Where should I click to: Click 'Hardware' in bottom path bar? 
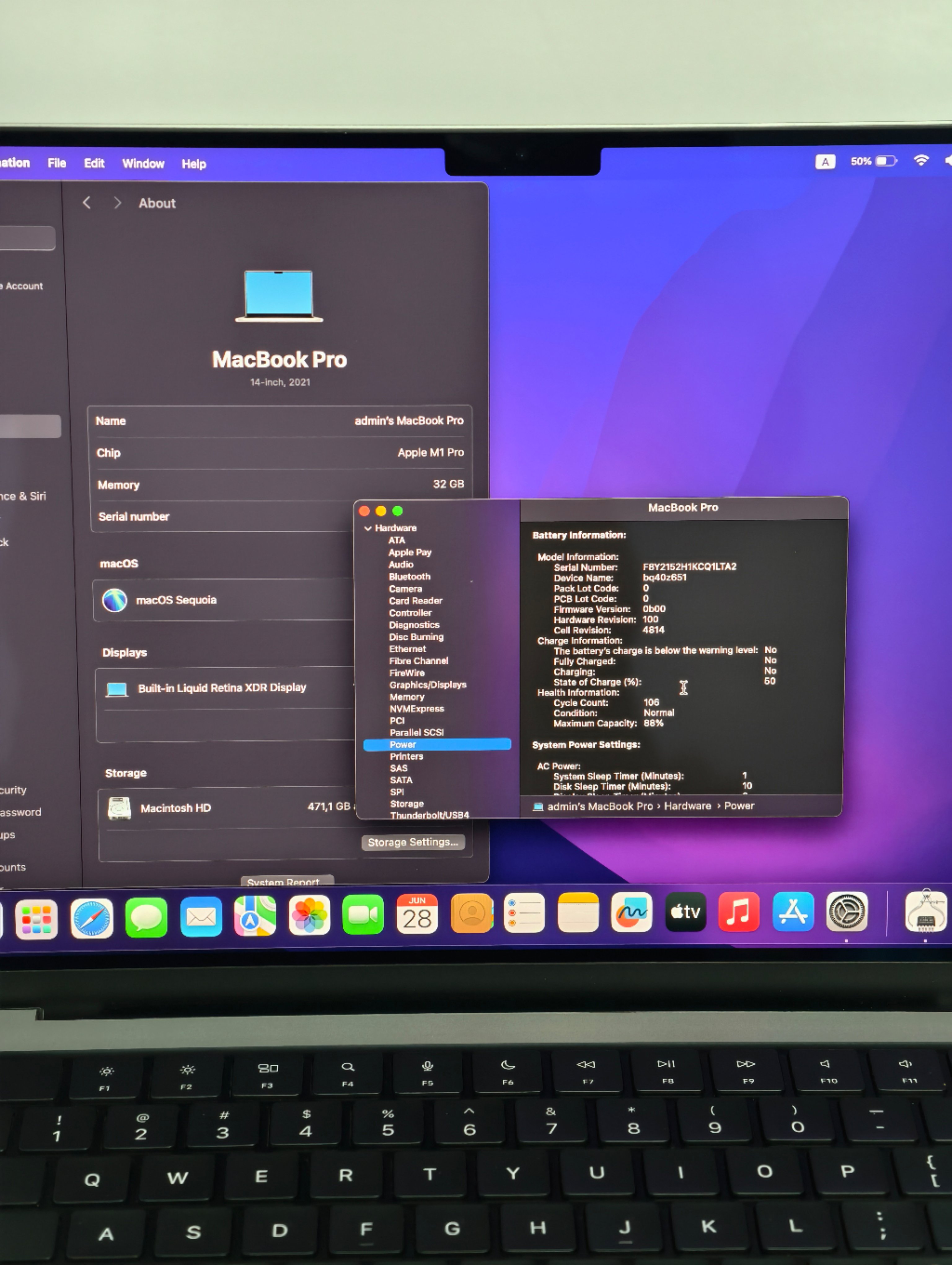point(687,805)
